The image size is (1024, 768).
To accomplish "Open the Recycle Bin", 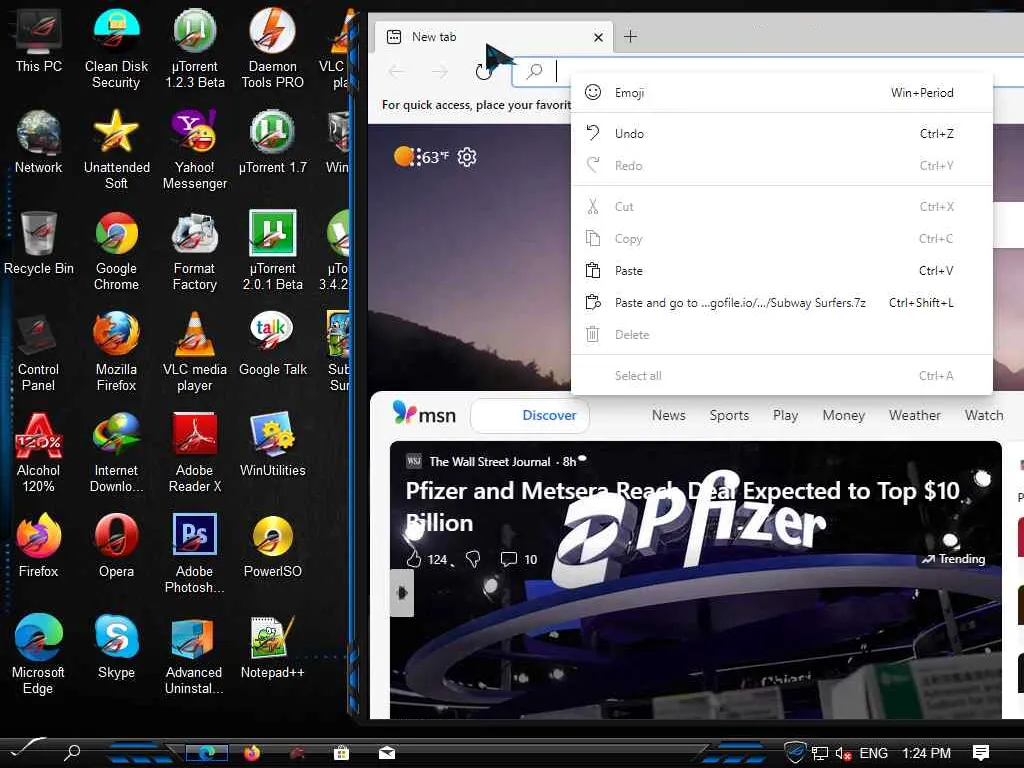I will [39, 243].
